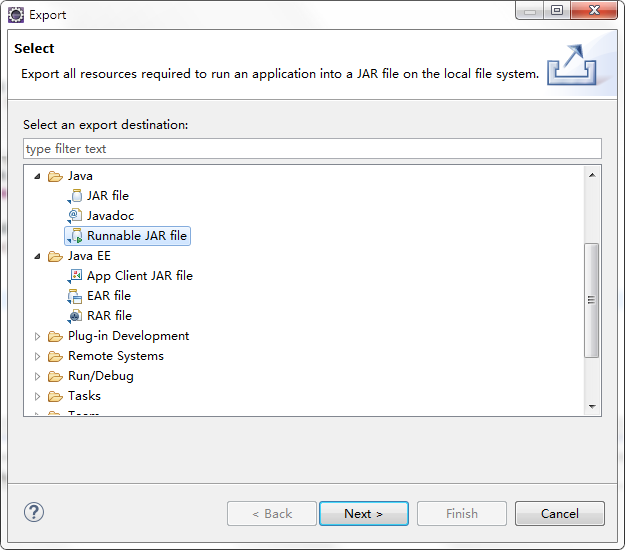Pick the EAR file icon
Screen dimensions: 625x550
(x=75, y=296)
